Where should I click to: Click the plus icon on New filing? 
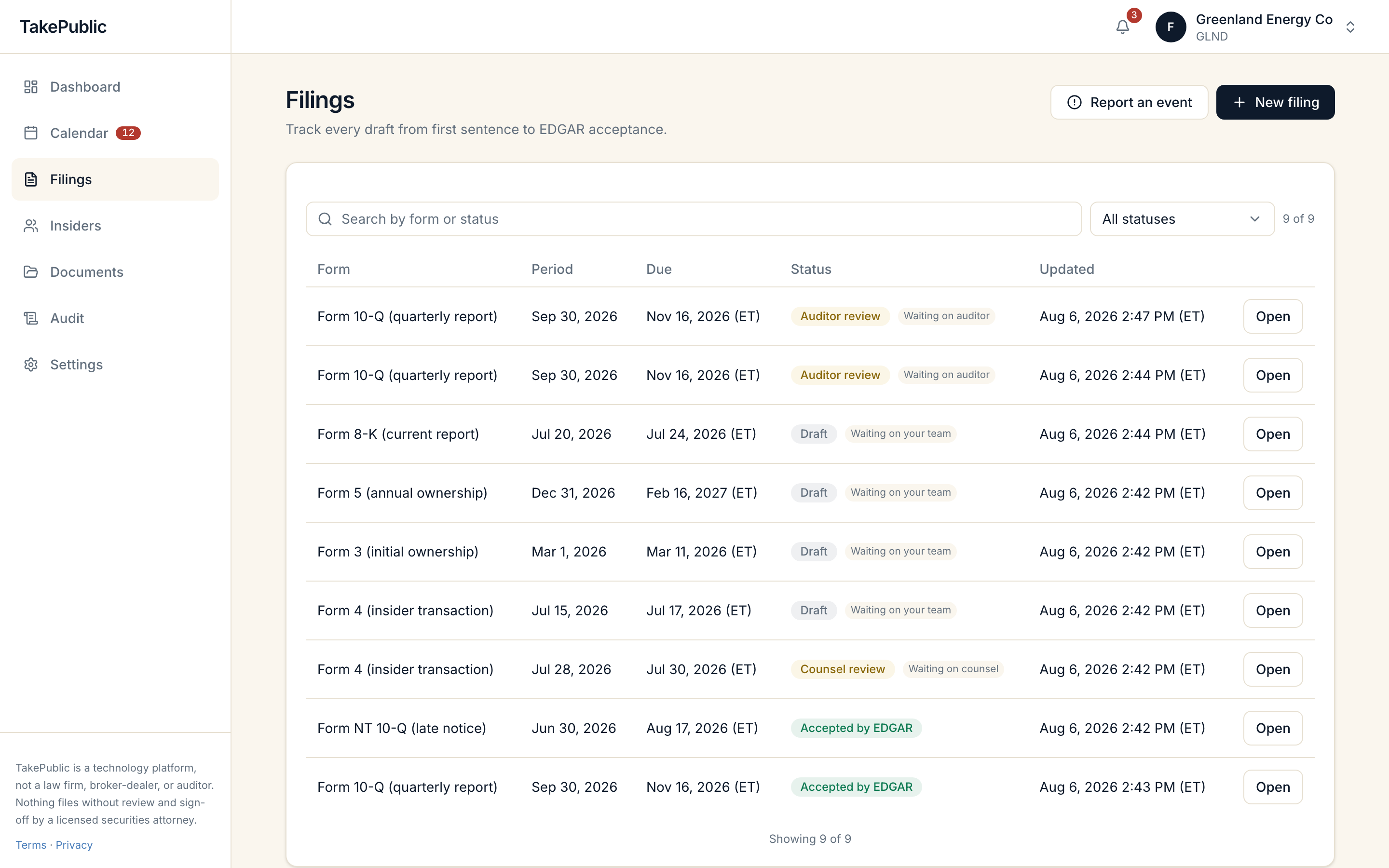coord(1239,102)
